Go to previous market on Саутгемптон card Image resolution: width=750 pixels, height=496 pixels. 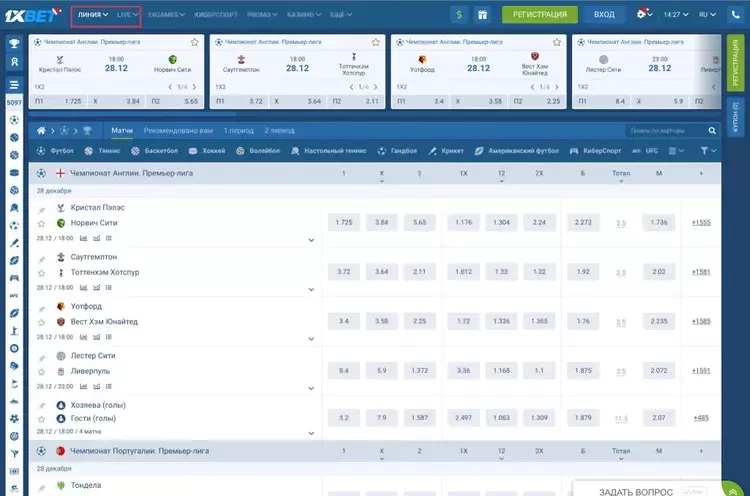pyautogui.click(x=351, y=87)
